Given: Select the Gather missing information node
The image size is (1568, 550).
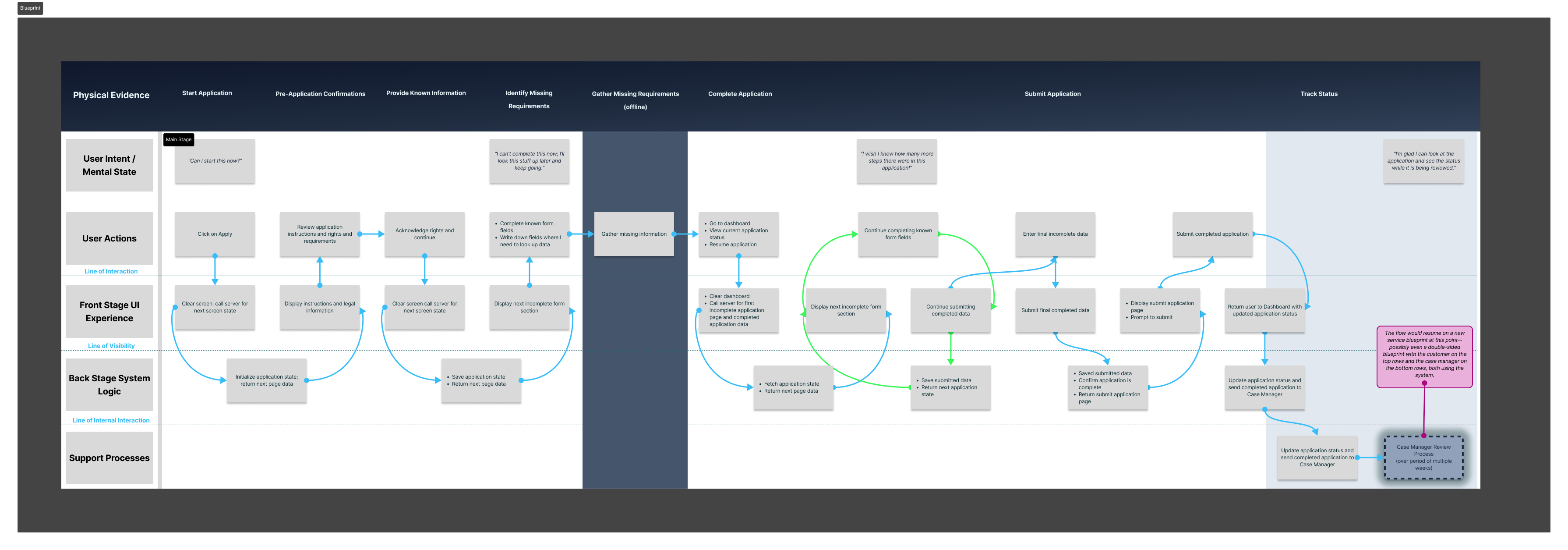Looking at the screenshot, I should tap(634, 233).
